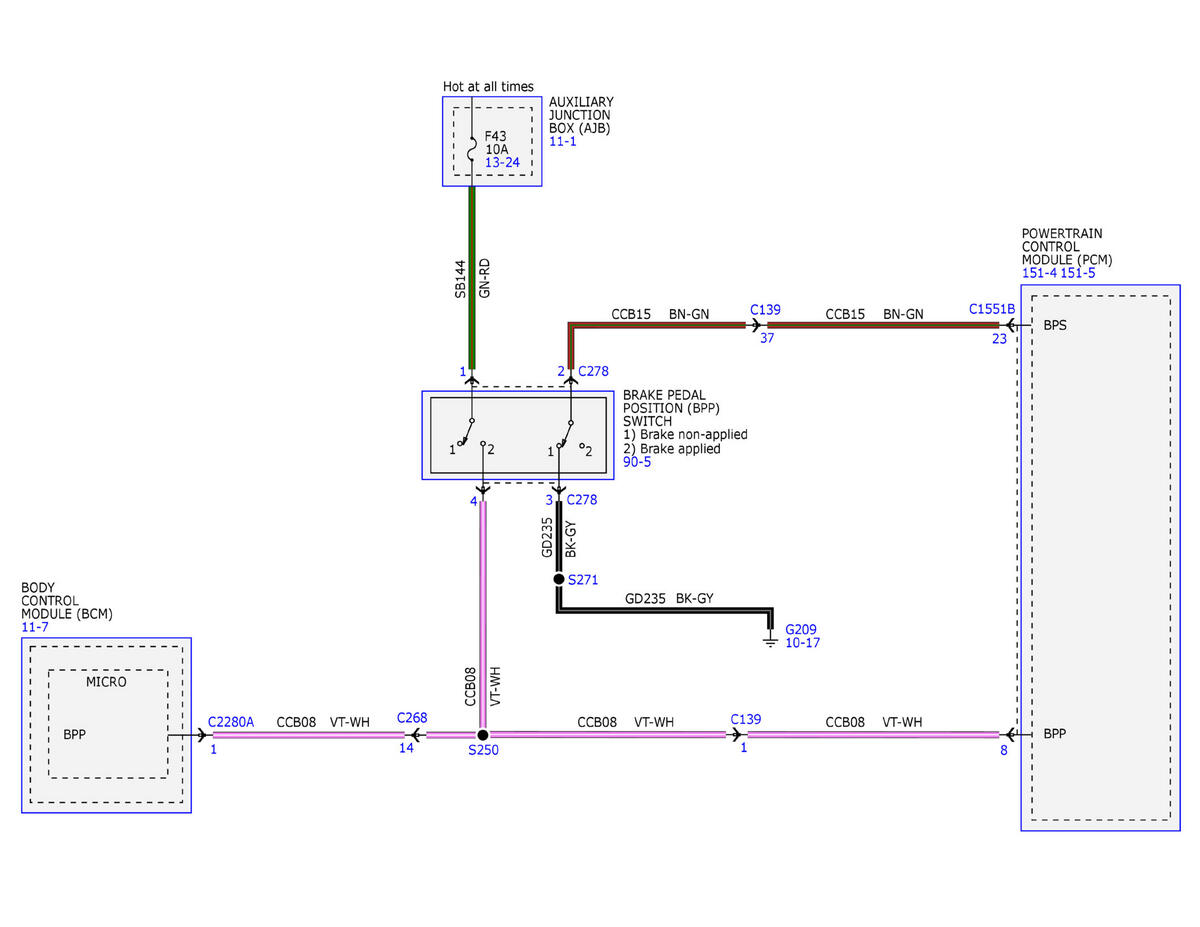Open the 10-17 ground reference link
Screen dimensions: 1200x927
click(x=803, y=643)
